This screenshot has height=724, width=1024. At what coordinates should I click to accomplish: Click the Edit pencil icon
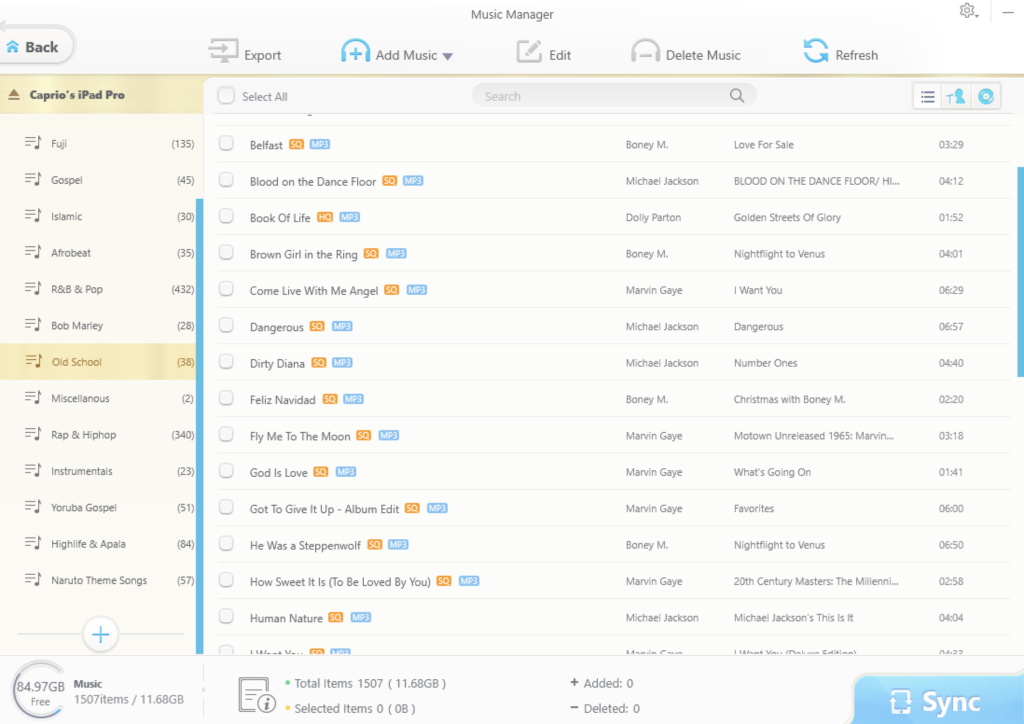point(529,51)
